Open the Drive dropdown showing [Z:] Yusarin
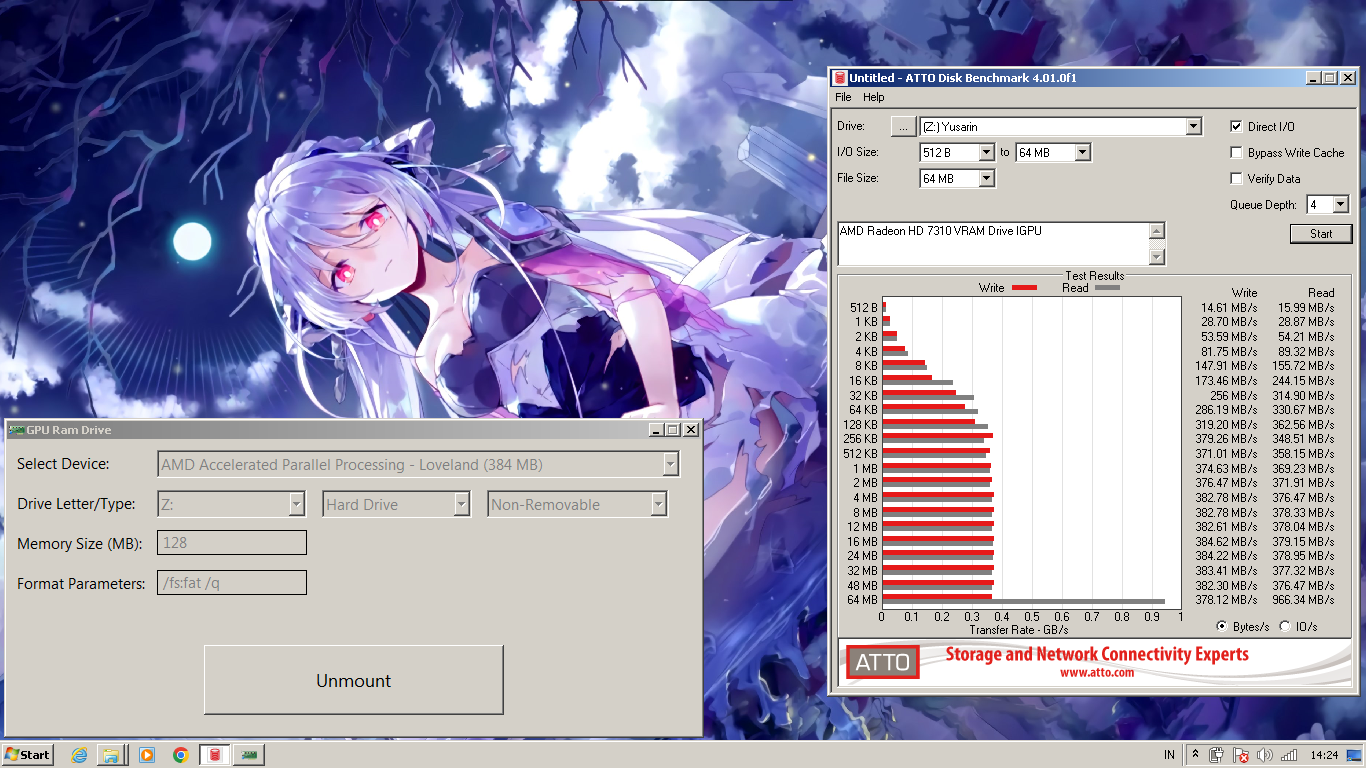Viewport: 1366px width, 768px height. click(x=1193, y=127)
